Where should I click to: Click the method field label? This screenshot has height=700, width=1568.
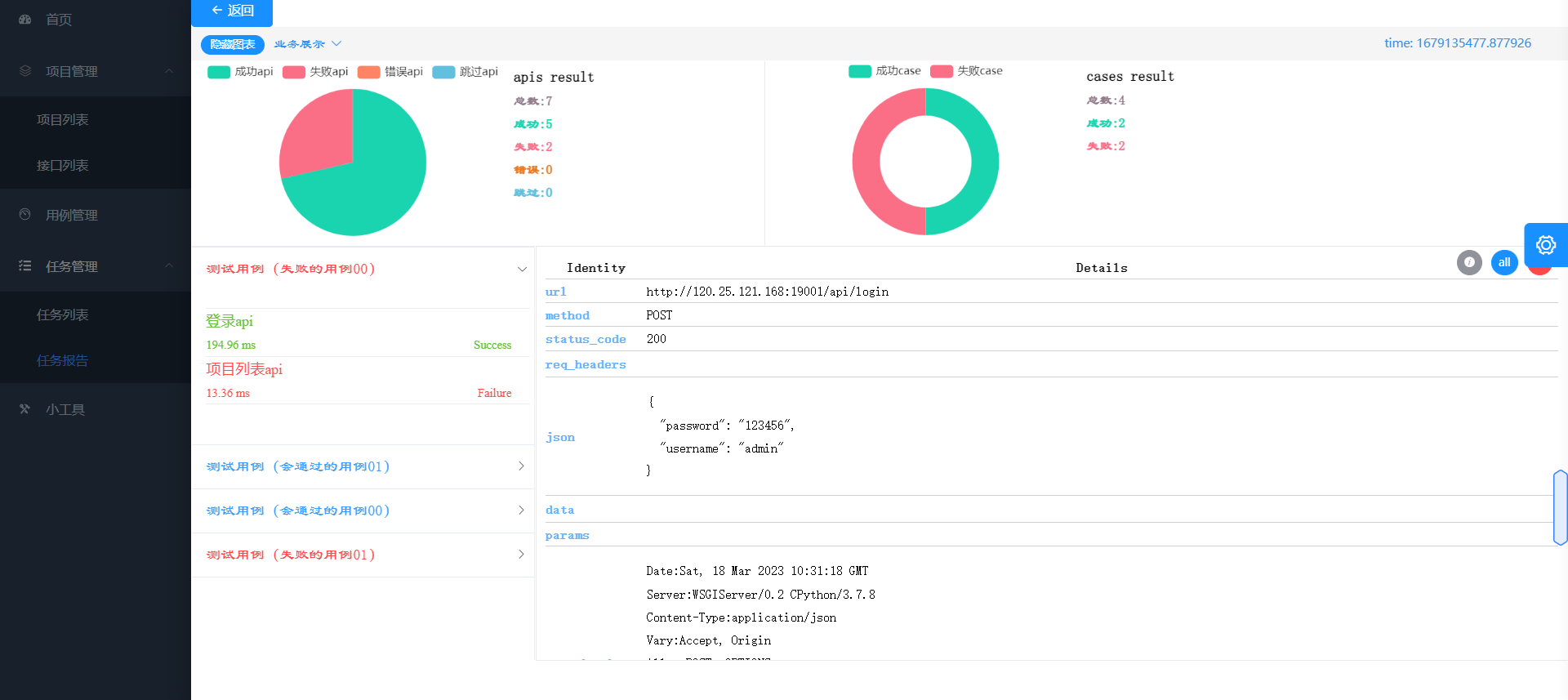(x=568, y=315)
